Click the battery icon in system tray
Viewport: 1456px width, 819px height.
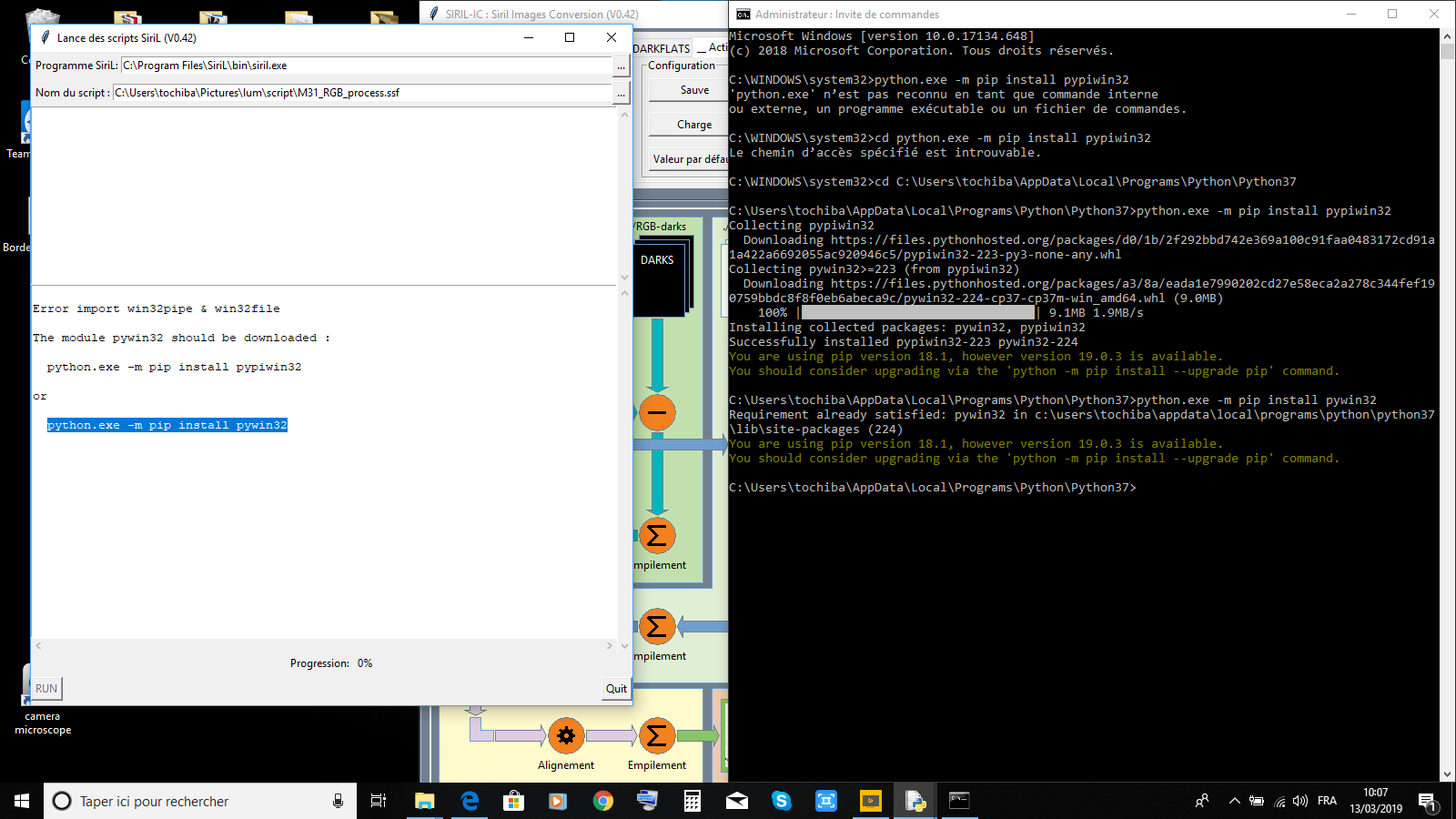pos(1257,801)
